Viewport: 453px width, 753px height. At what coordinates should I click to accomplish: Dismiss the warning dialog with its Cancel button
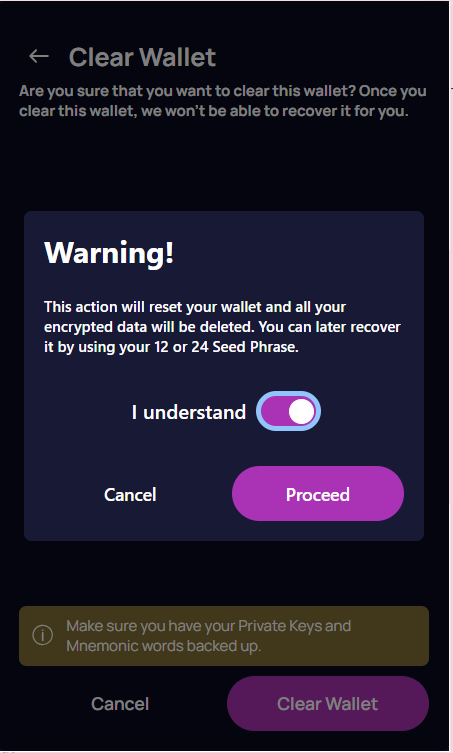[x=130, y=495]
